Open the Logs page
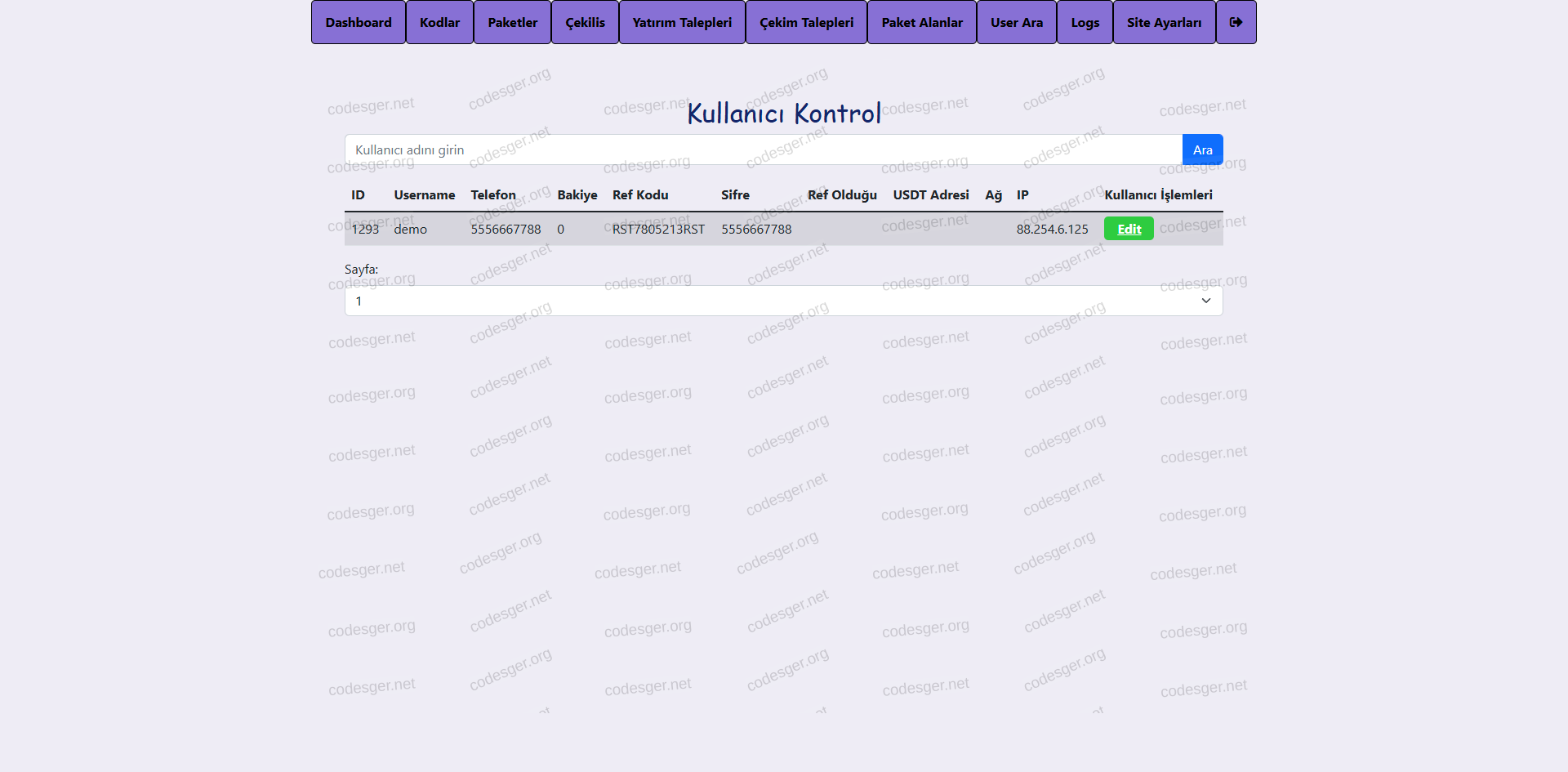 coord(1085,22)
